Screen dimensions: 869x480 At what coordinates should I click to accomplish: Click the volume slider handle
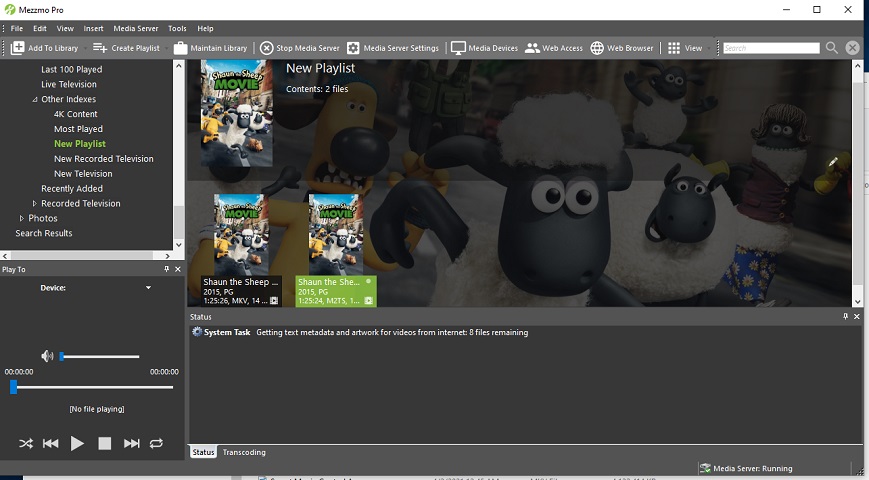click(x=62, y=356)
